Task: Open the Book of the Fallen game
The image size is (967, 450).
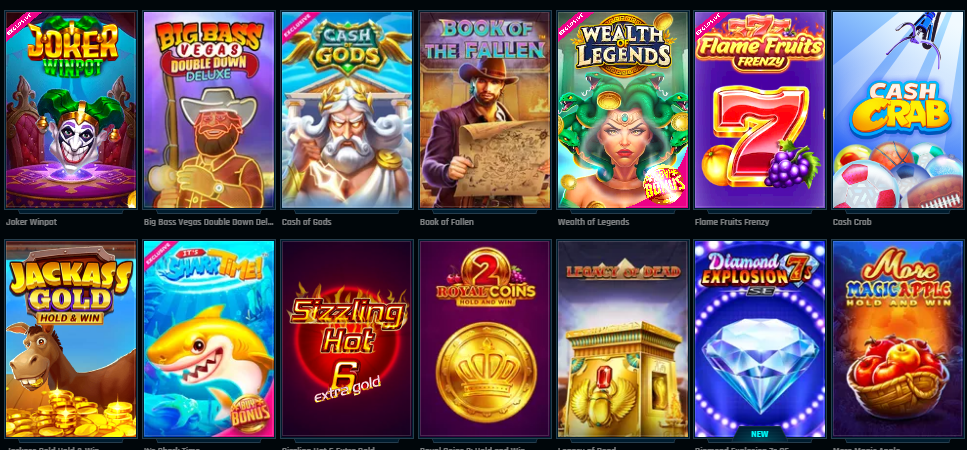Action: (485, 110)
